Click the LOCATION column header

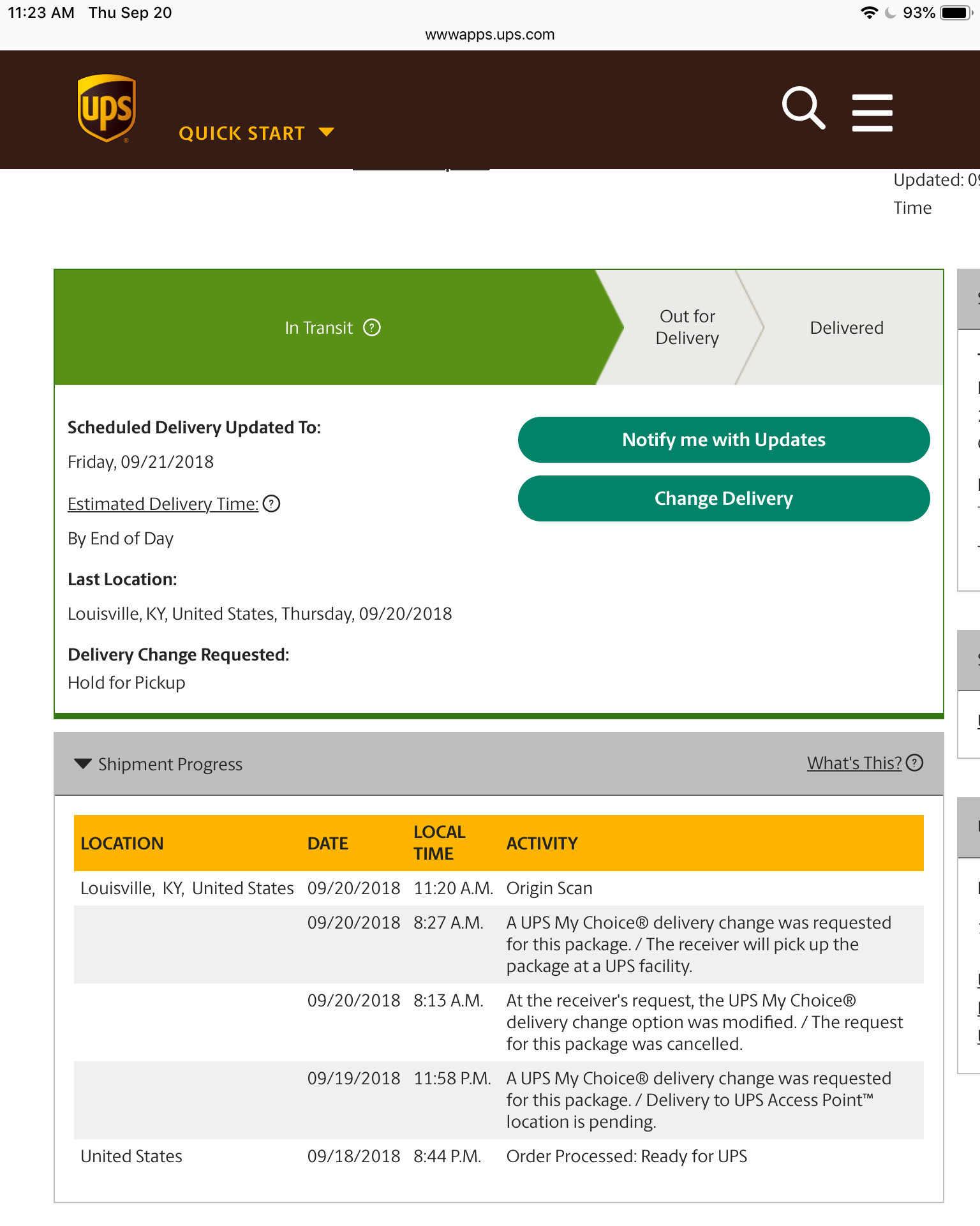click(x=122, y=843)
